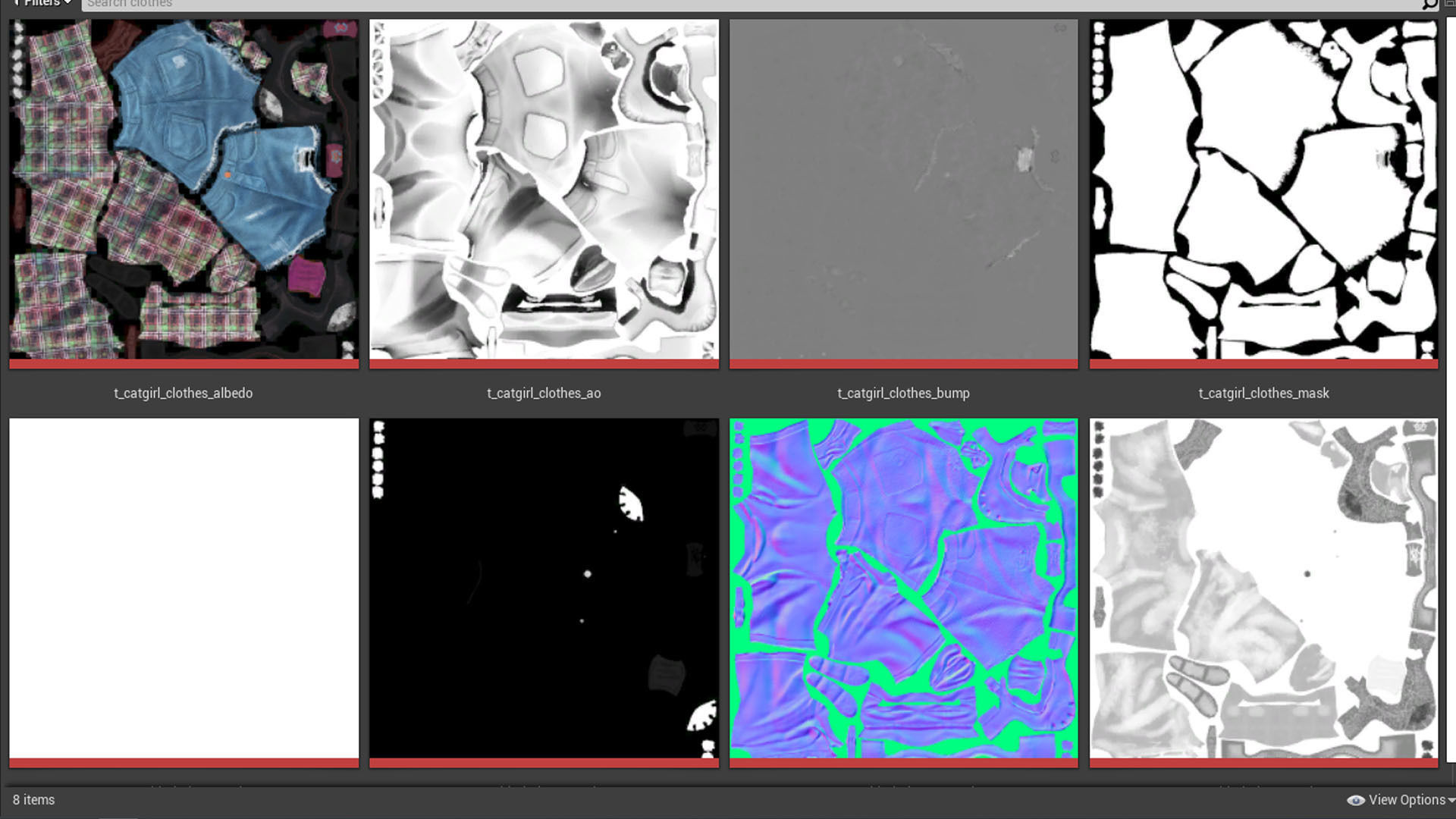Click the eye icon beside View Options

pyautogui.click(x=1355, y=800)
